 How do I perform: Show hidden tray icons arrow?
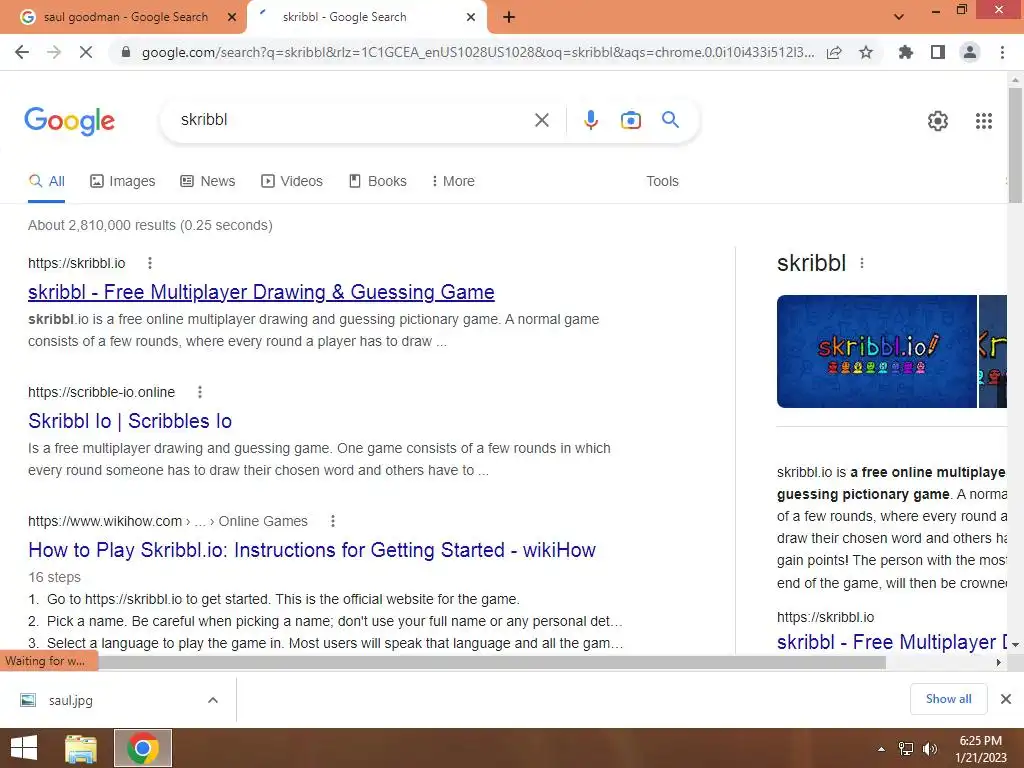click(x=882, y=749)
